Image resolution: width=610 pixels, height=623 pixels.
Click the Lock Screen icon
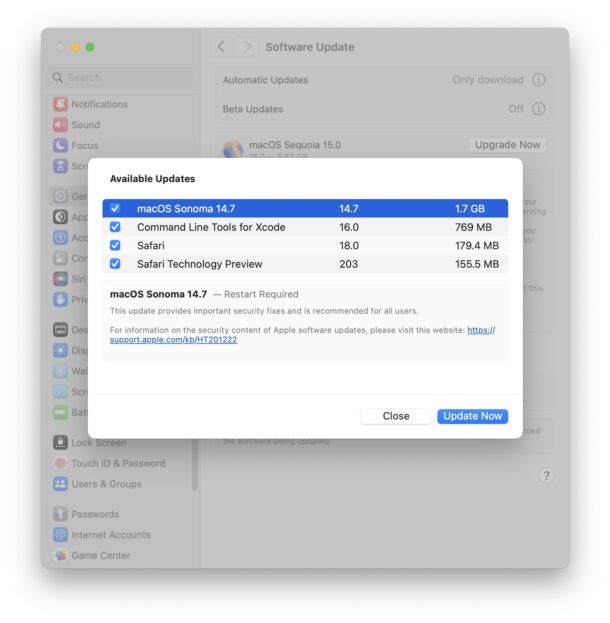pos(61,442)
